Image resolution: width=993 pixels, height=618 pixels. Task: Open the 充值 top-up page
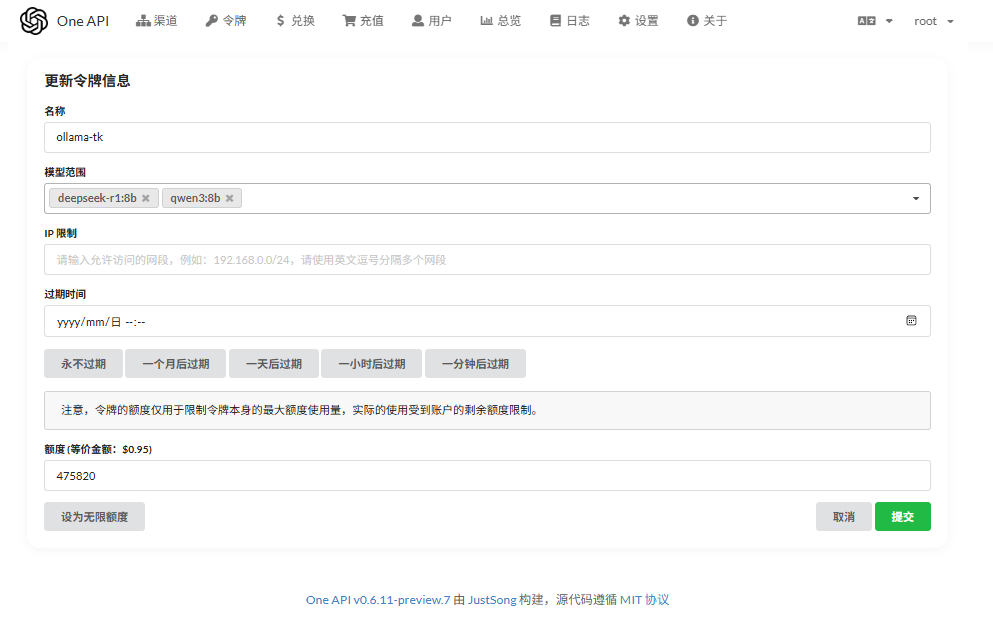click(x=363, y=21)
